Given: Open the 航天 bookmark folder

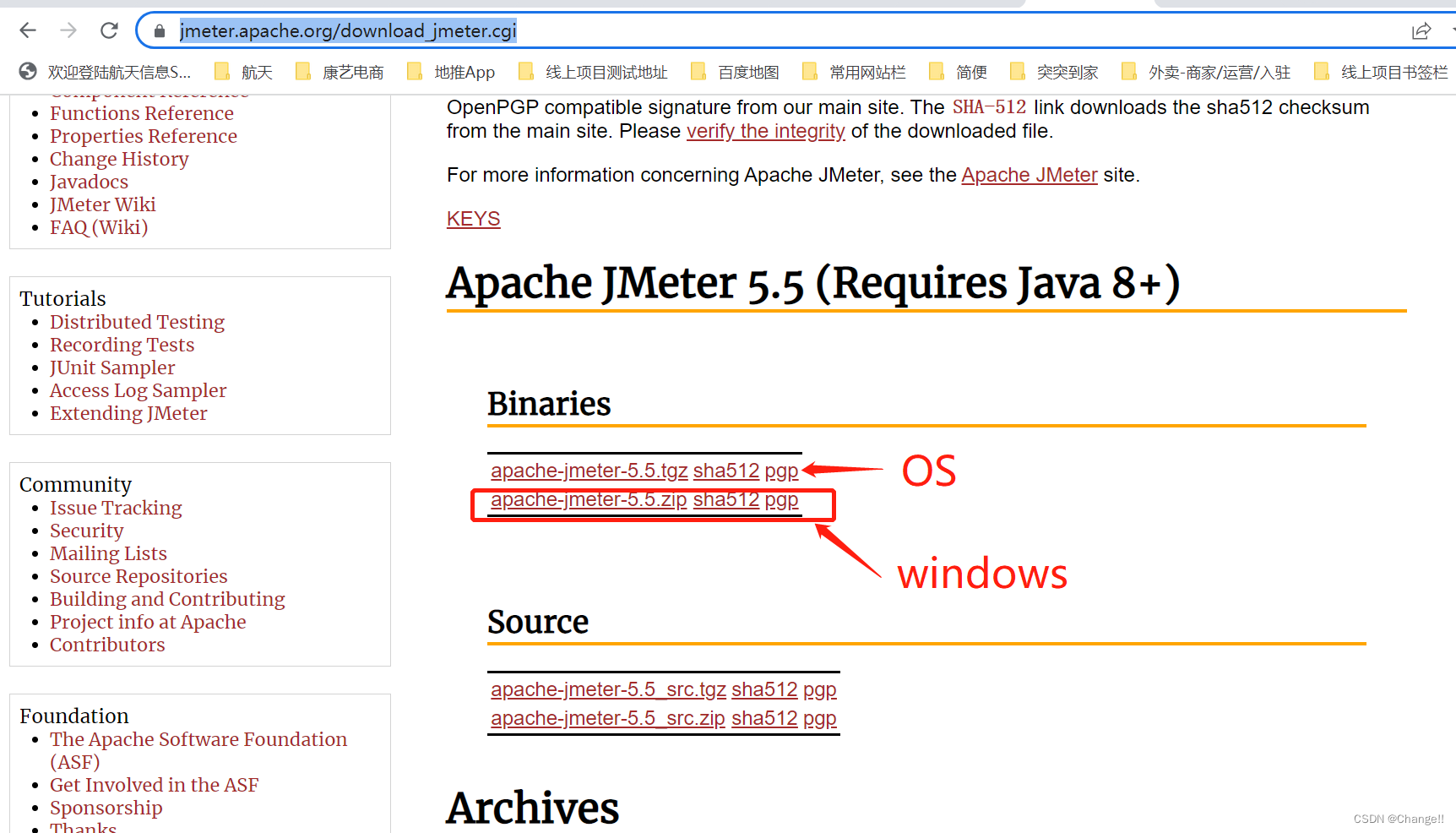Looking at the screenshot, I should [x=243, y=72].
